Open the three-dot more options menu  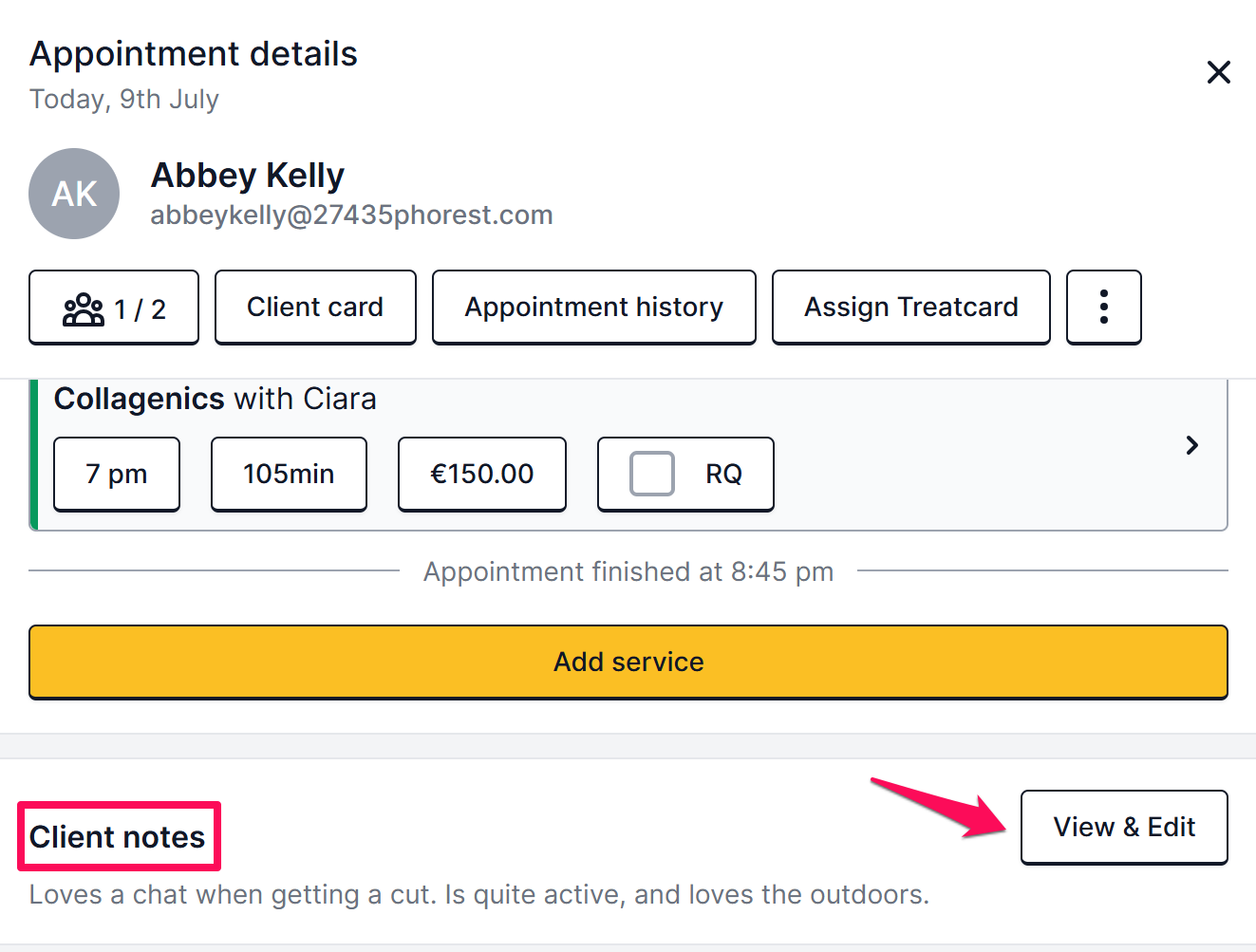pyautogui.click(x=1103, y=308)
